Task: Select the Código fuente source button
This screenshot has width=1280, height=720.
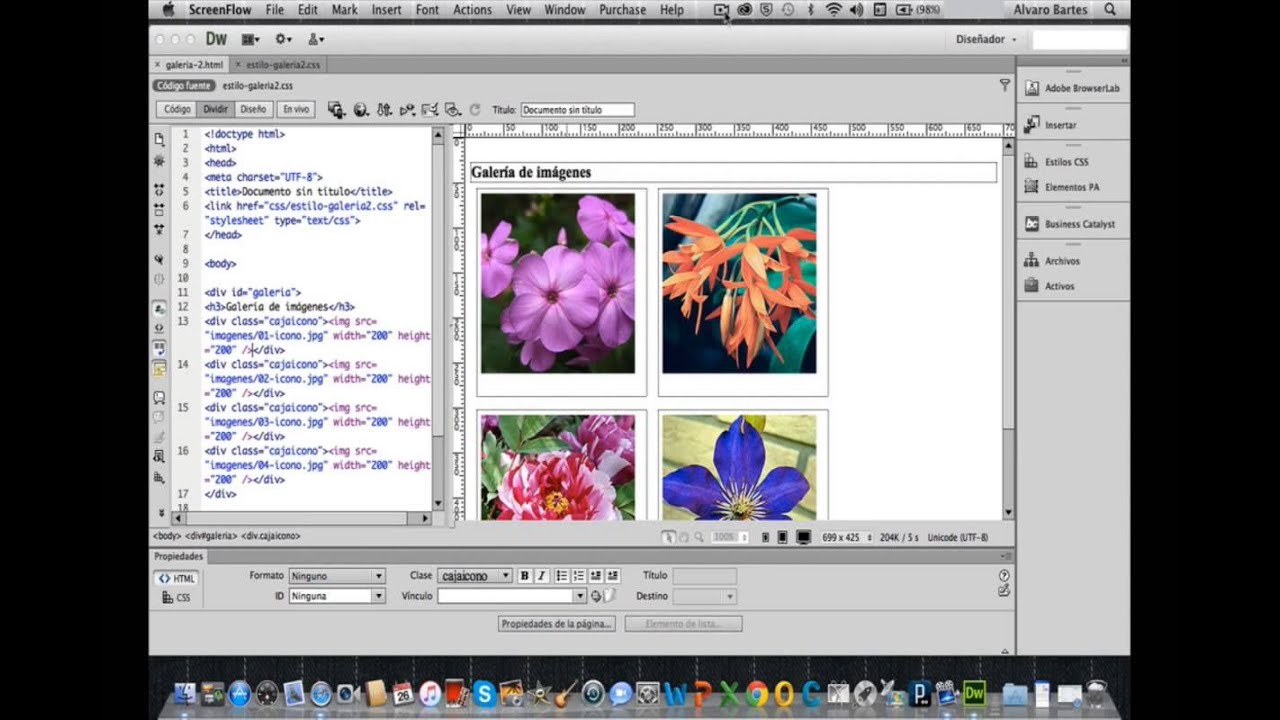Action: [184, 86]
